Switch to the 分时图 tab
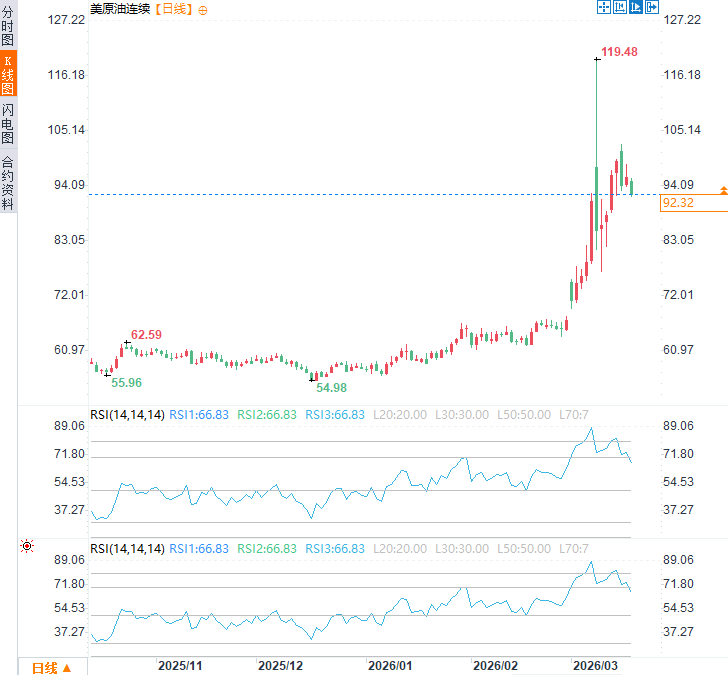728x675 pixels. click(x=8, y=25)
